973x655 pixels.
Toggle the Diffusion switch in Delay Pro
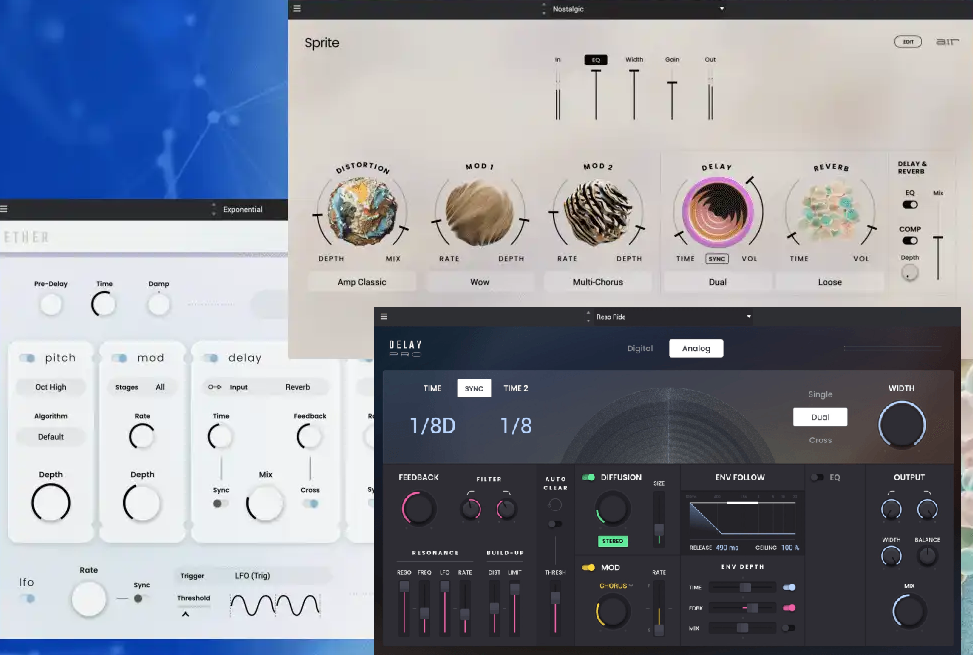point(588,478)
